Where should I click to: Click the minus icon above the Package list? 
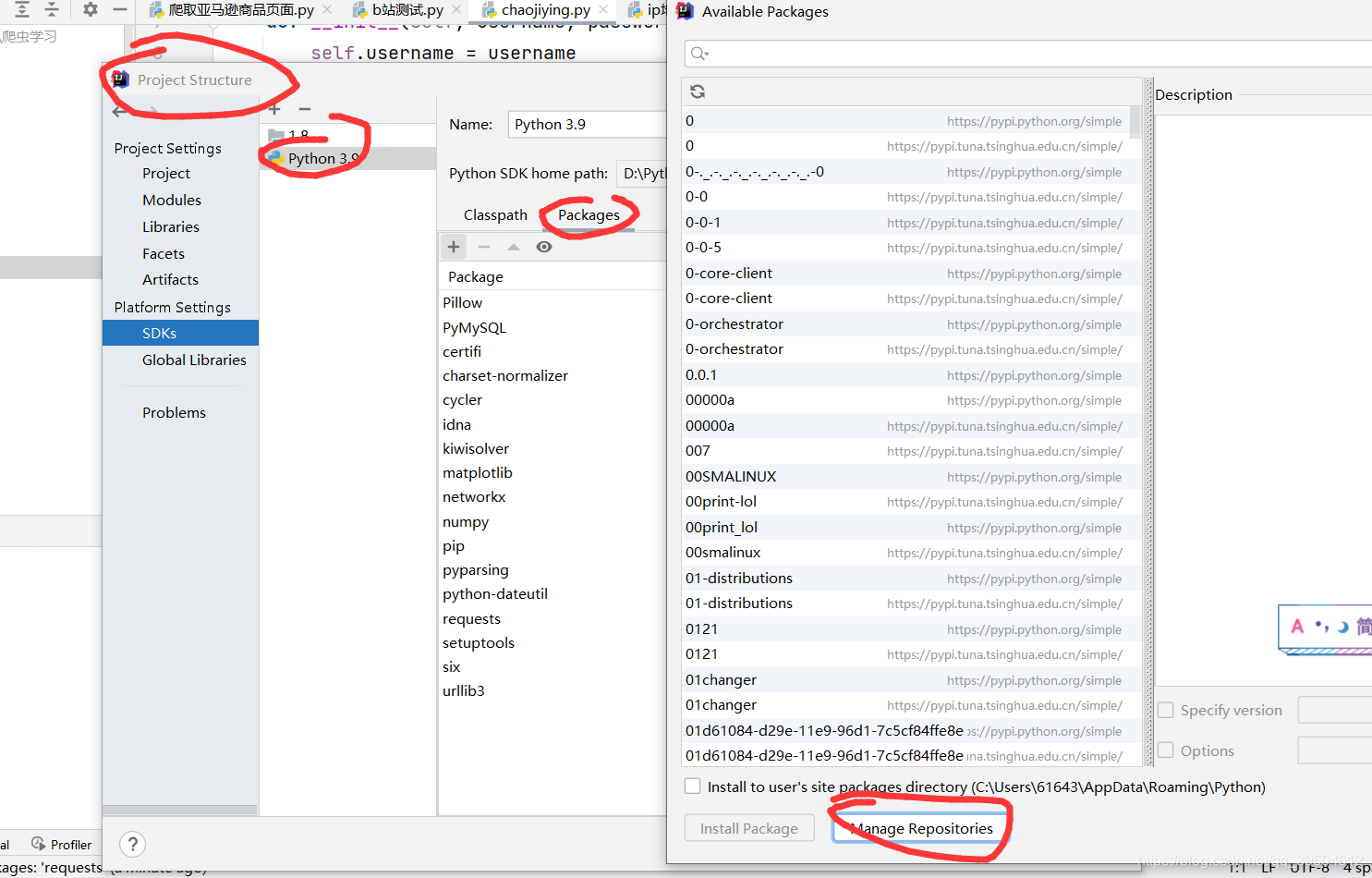click(x=484, y=247)
